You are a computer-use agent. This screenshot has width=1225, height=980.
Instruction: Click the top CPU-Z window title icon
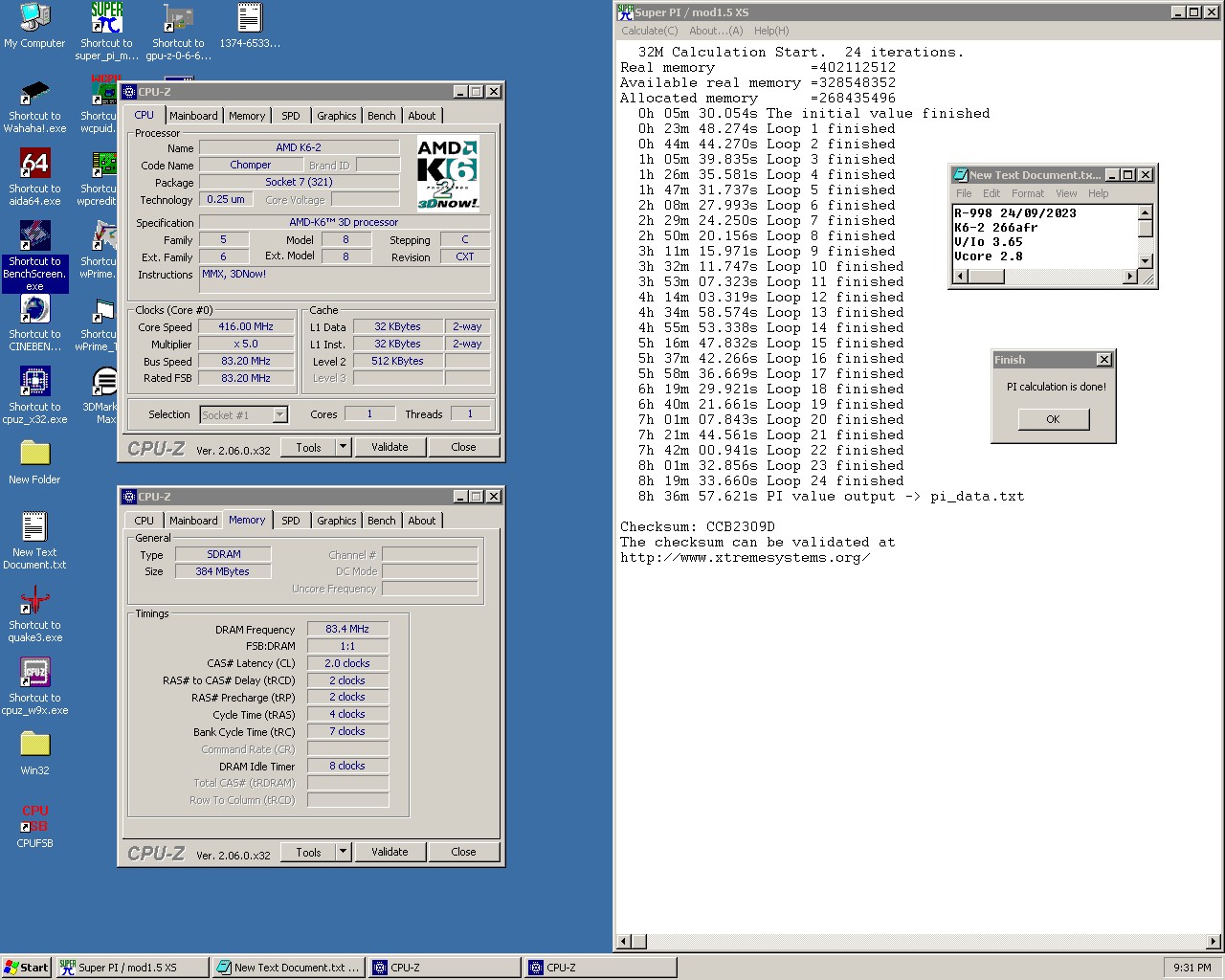coord(129,92)
